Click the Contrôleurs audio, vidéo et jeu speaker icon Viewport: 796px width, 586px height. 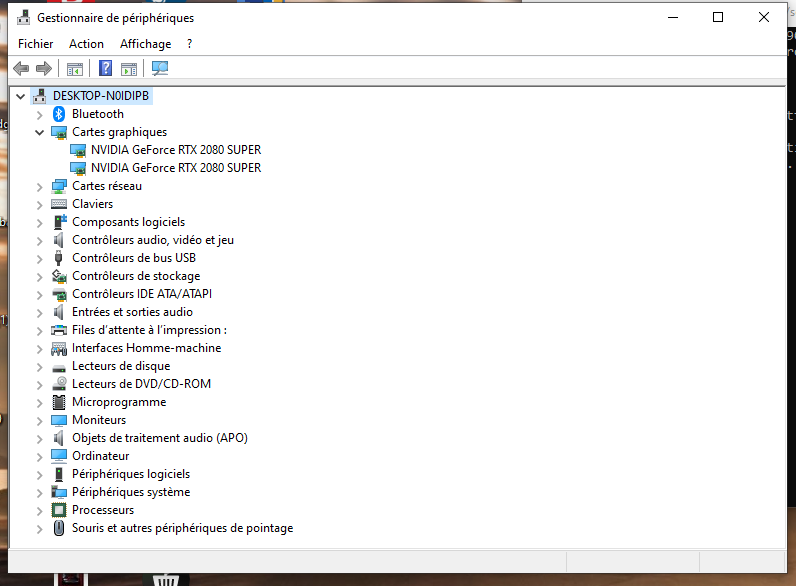59,240
